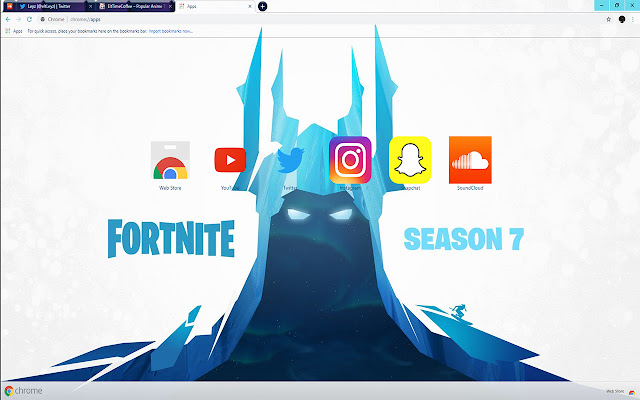Bookmark this page with the star
Screen dimensions: 640x400
[x=609, y=19]
